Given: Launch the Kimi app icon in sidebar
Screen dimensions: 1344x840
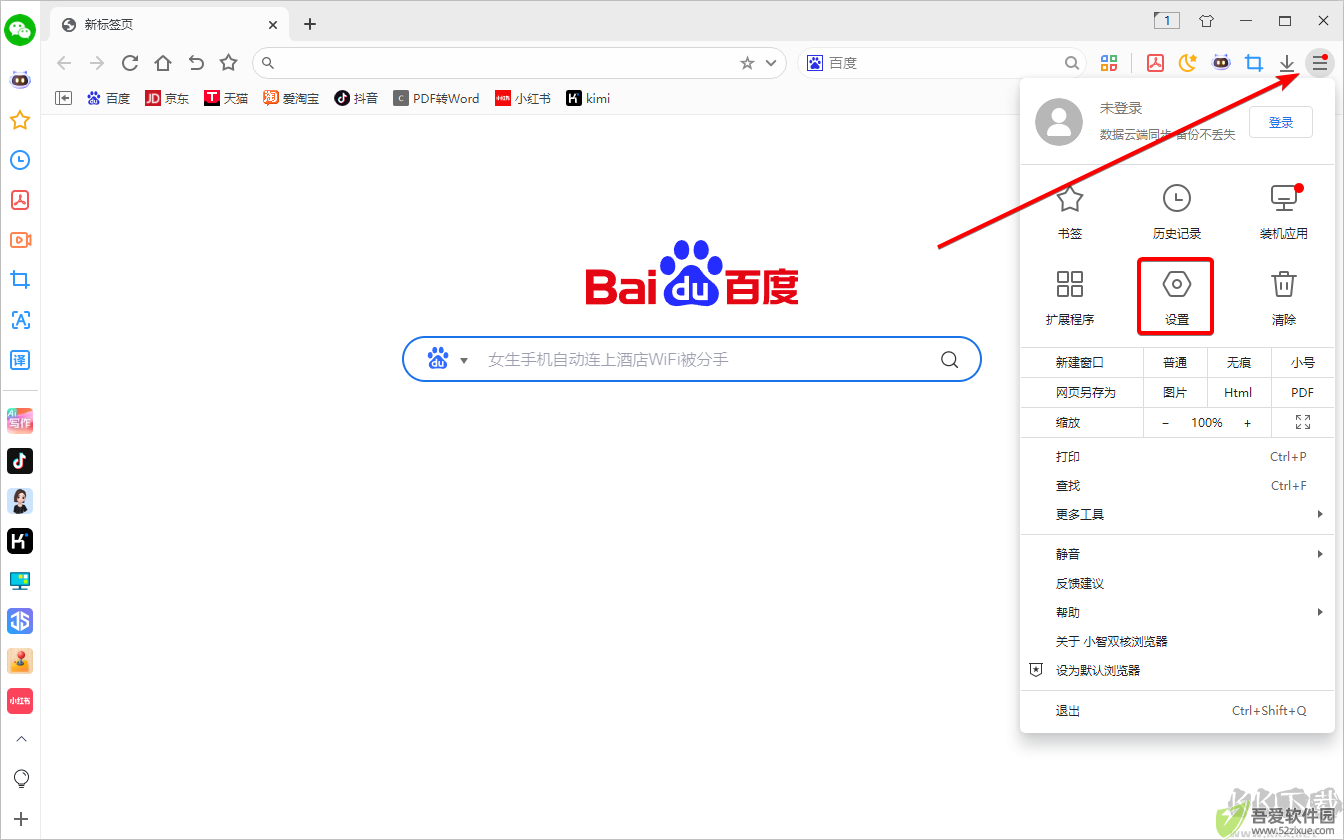Looking at the screenshot, I should (x=20, y=541).
